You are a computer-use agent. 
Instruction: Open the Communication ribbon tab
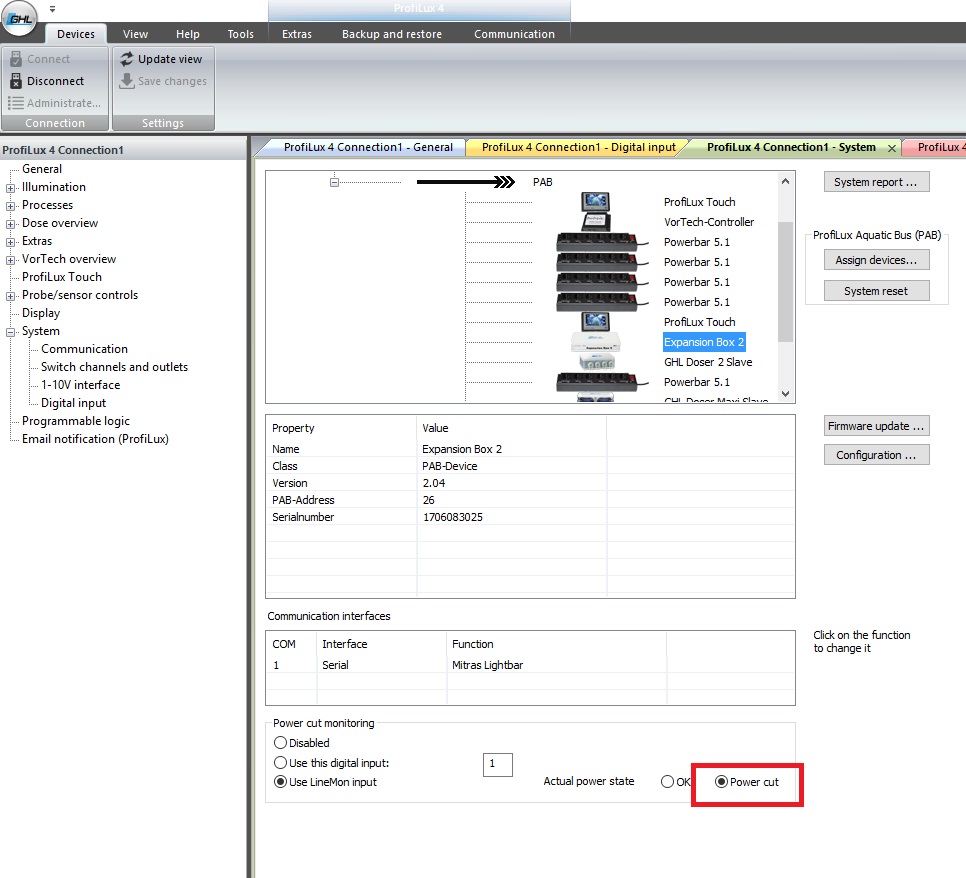click(514, 34)
